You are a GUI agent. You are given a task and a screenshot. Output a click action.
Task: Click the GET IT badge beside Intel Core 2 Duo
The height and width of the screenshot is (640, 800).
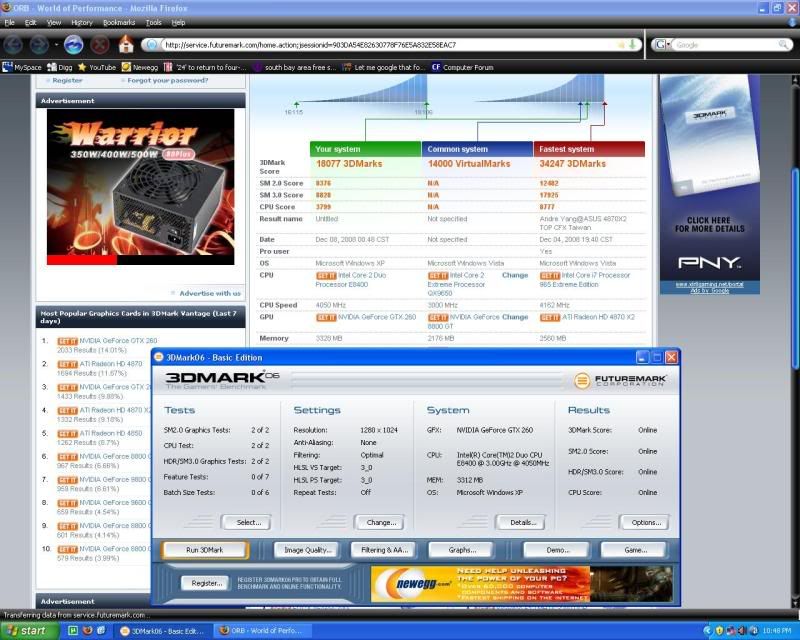[326, 276]
